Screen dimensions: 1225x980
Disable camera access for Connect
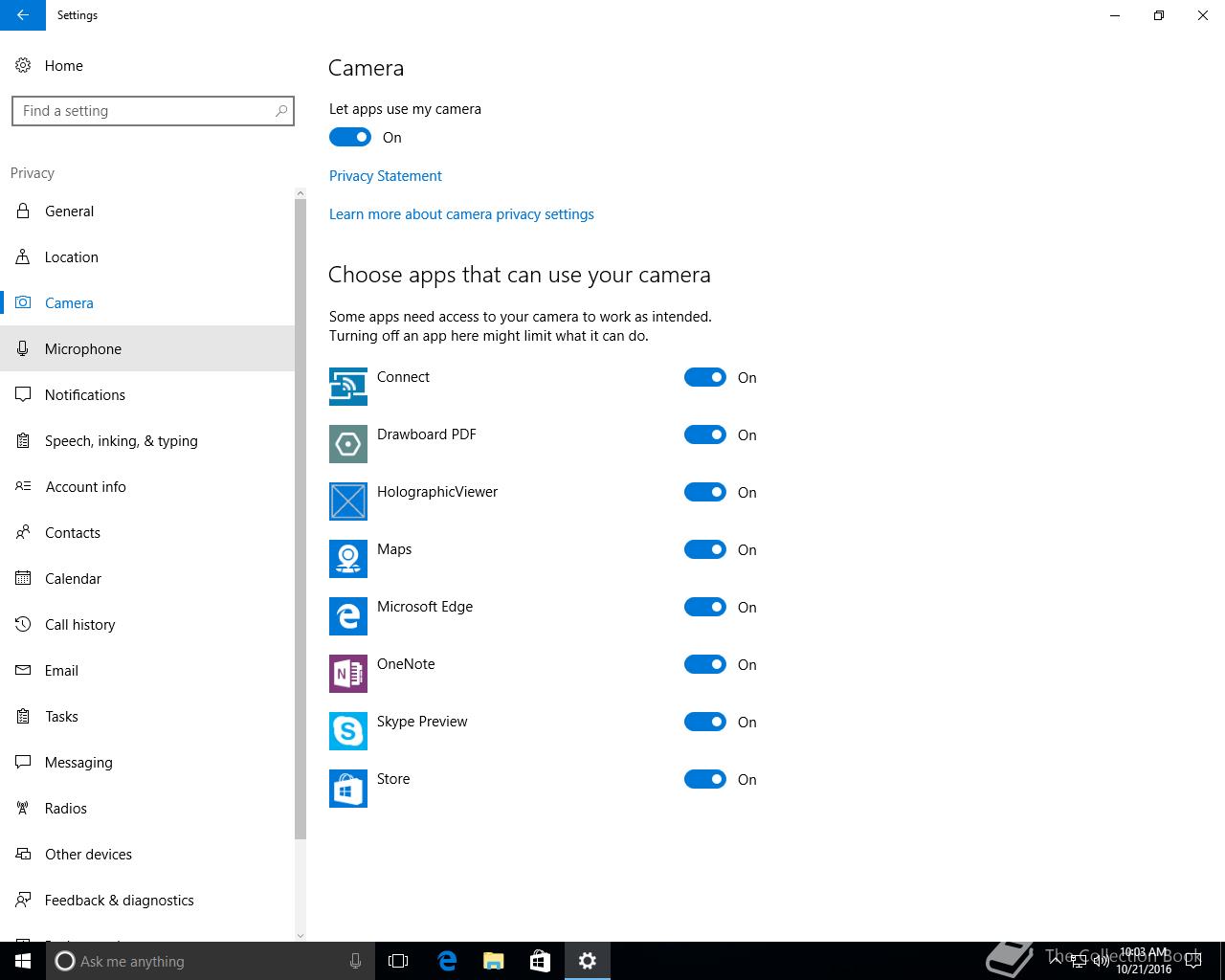click(705, 377)
